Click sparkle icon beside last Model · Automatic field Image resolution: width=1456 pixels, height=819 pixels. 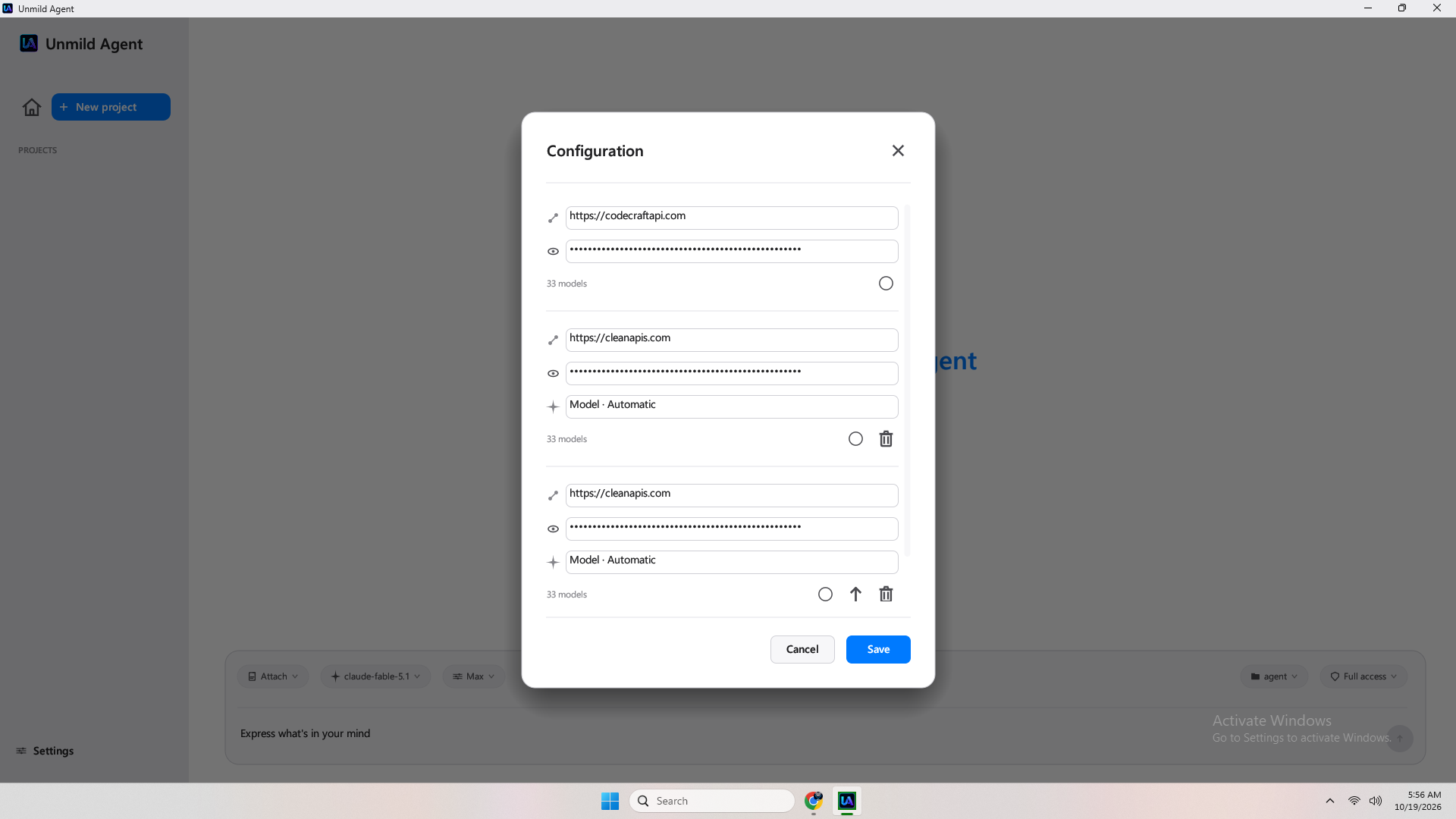tap(553, 563)
